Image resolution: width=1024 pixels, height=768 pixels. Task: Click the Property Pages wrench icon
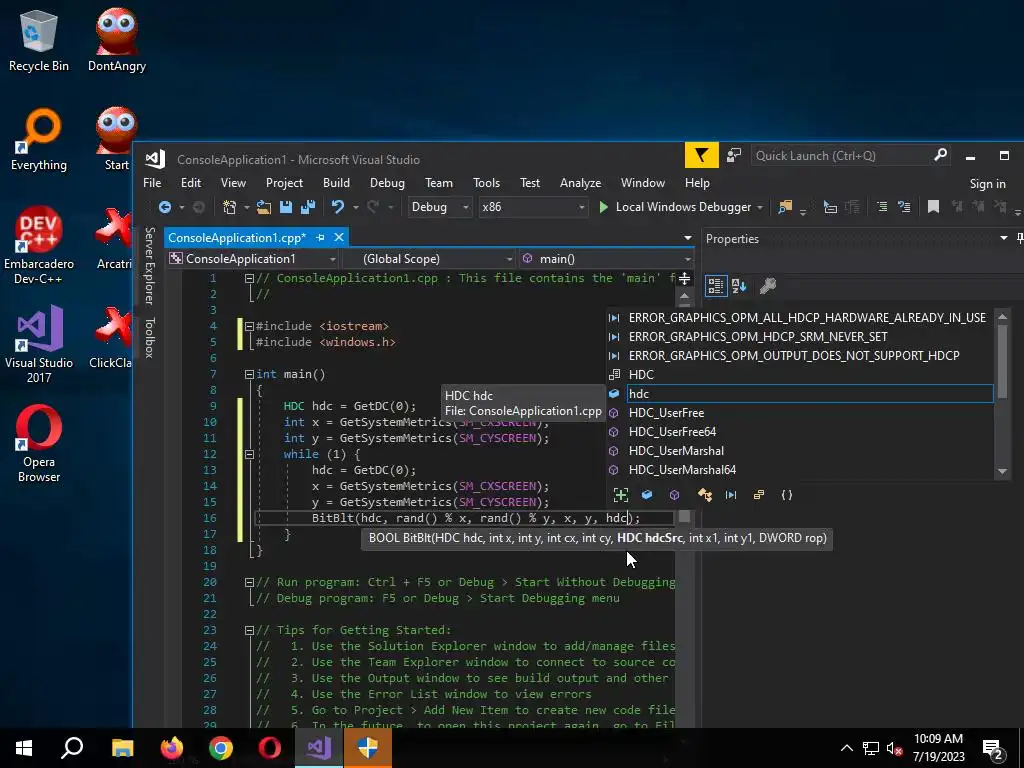coord(768,285)
